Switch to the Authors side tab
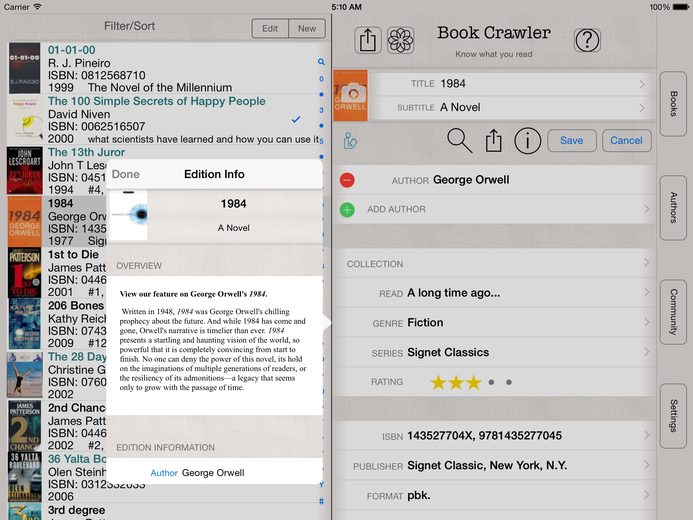 pyautogui.click(x=673, y=208)
